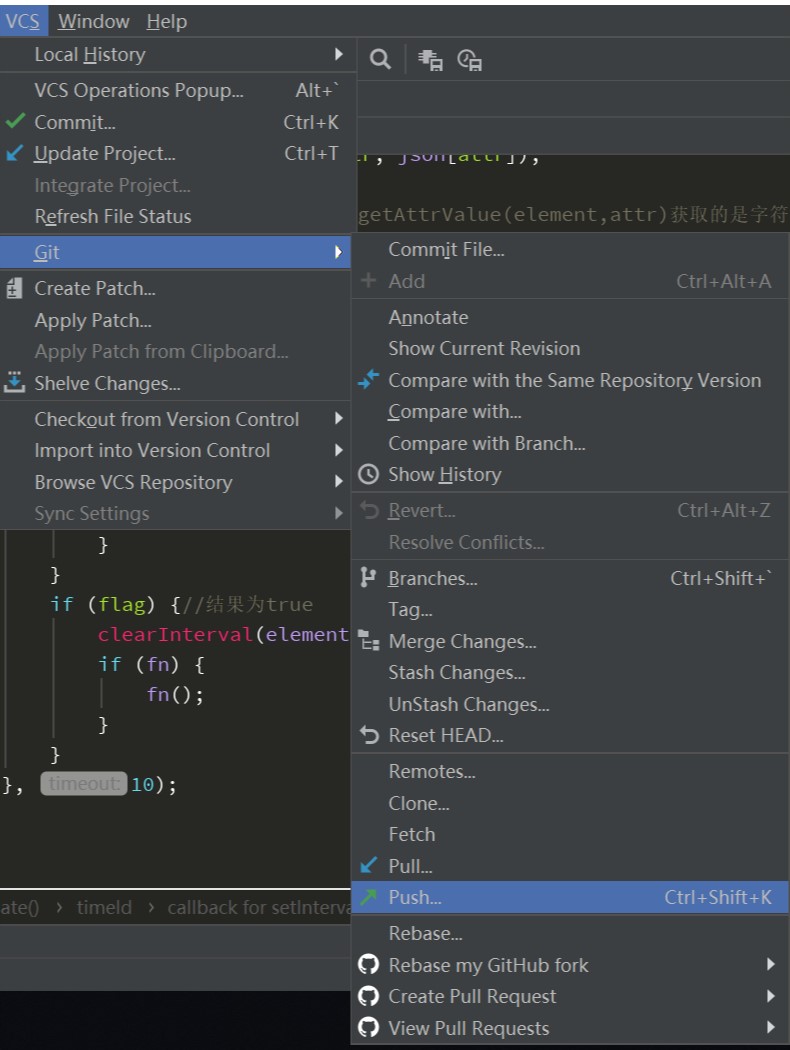The image size is (790, 1050).
Task: Choose Stash Changes...
Action: click(x=570, y=672)
